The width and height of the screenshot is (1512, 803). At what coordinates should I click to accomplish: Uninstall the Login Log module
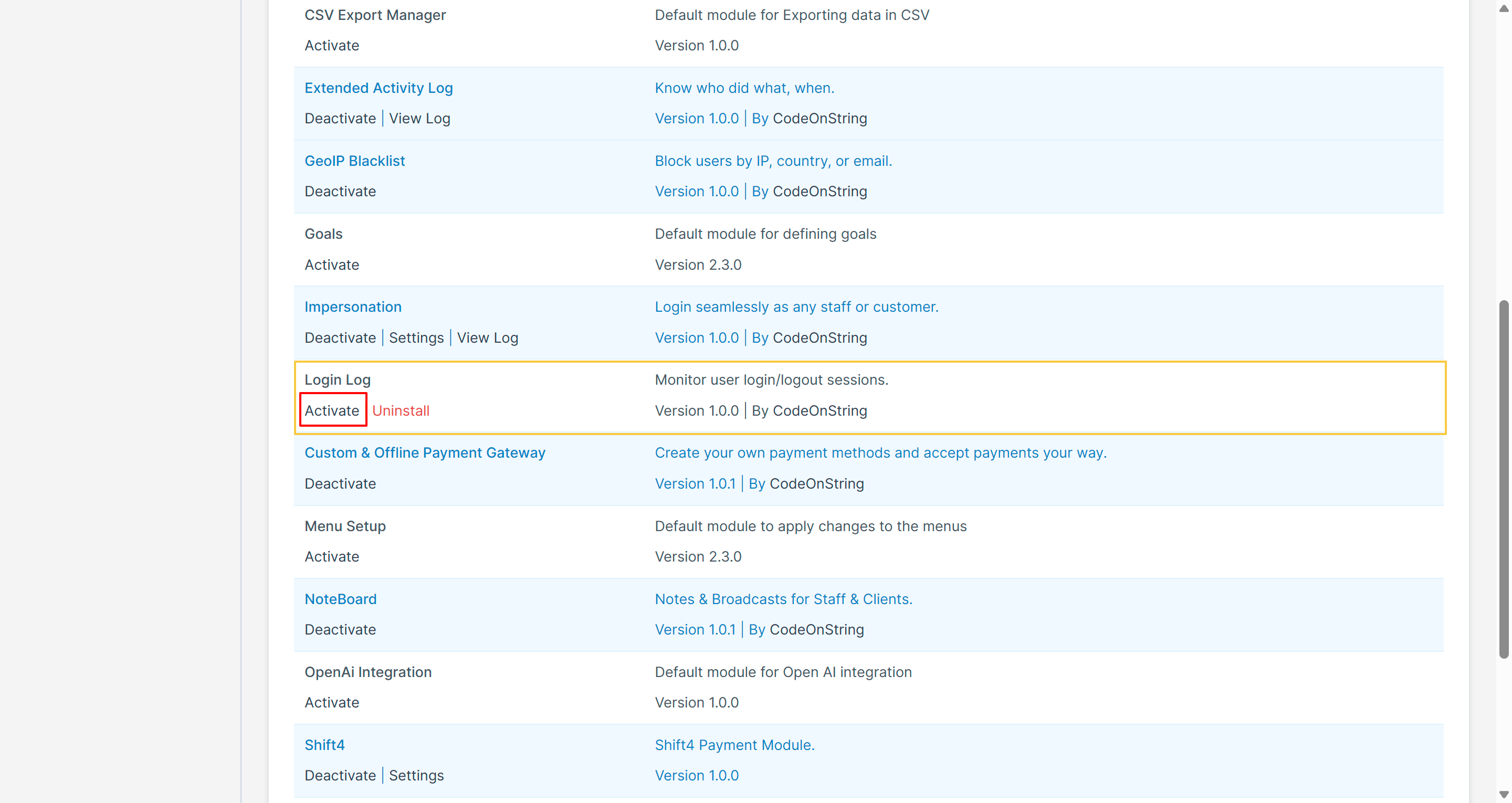pos(400,410)
